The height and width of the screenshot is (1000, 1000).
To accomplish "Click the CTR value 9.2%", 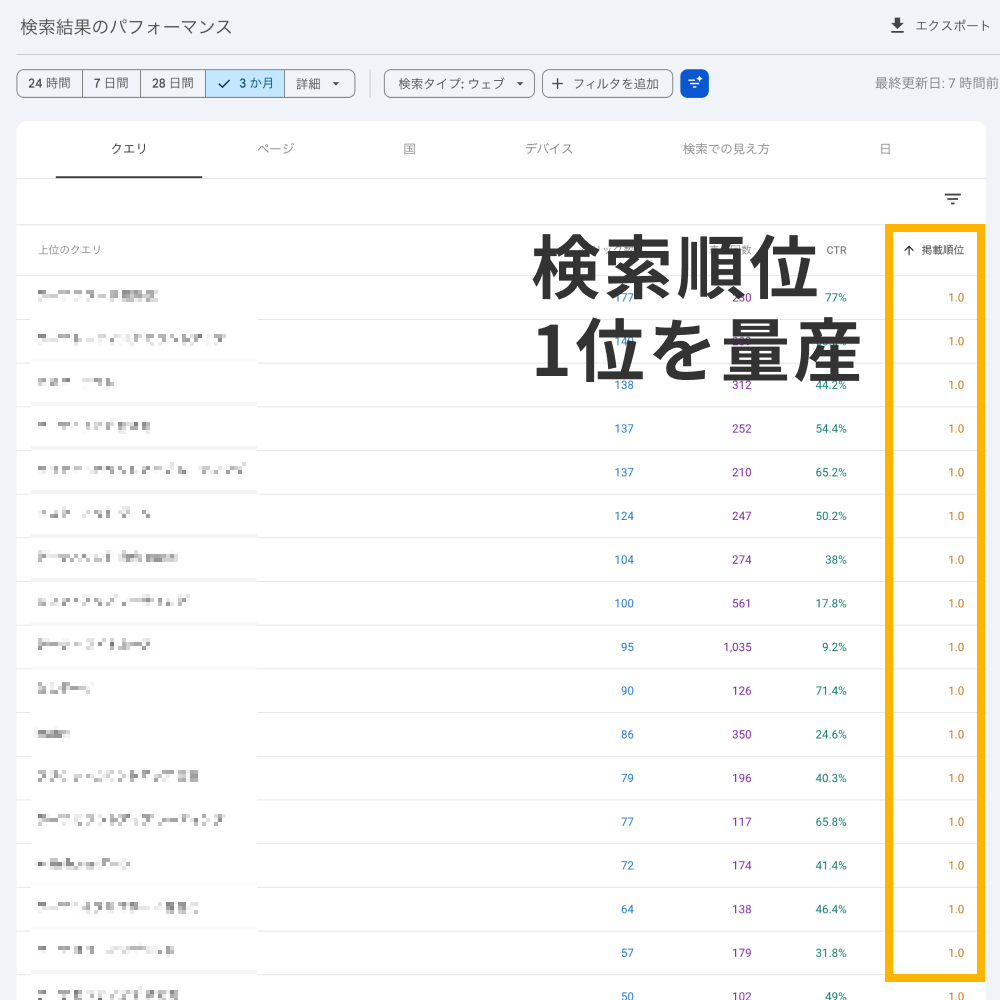I will tap(834, 647).
